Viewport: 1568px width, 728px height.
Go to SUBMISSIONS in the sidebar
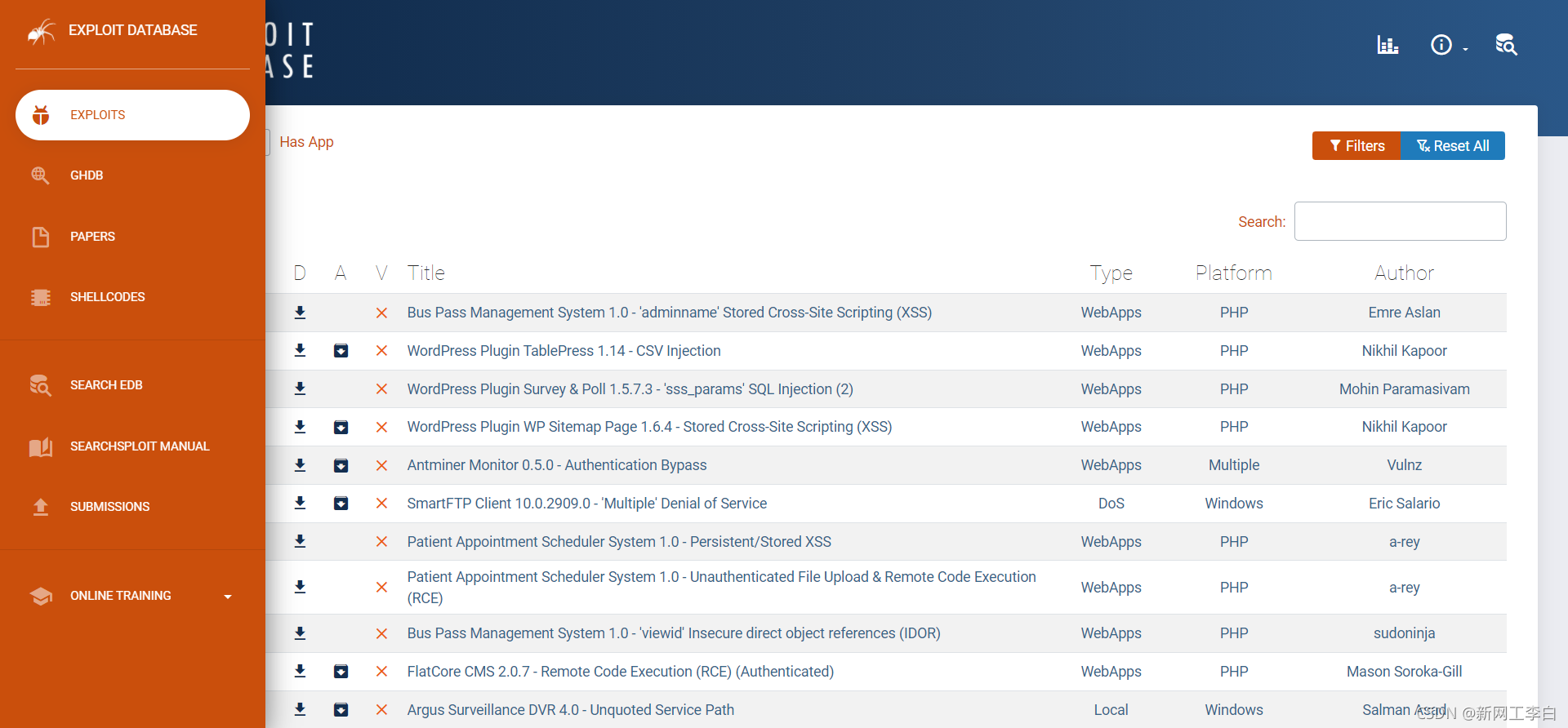point(109,507)
